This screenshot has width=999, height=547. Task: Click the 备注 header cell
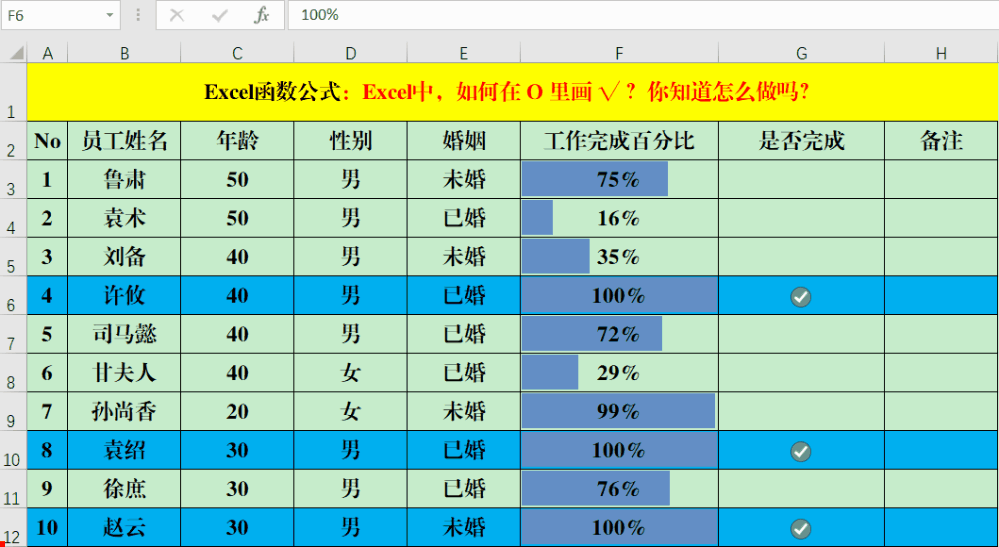pyautogui.click(x=942, y=141)
